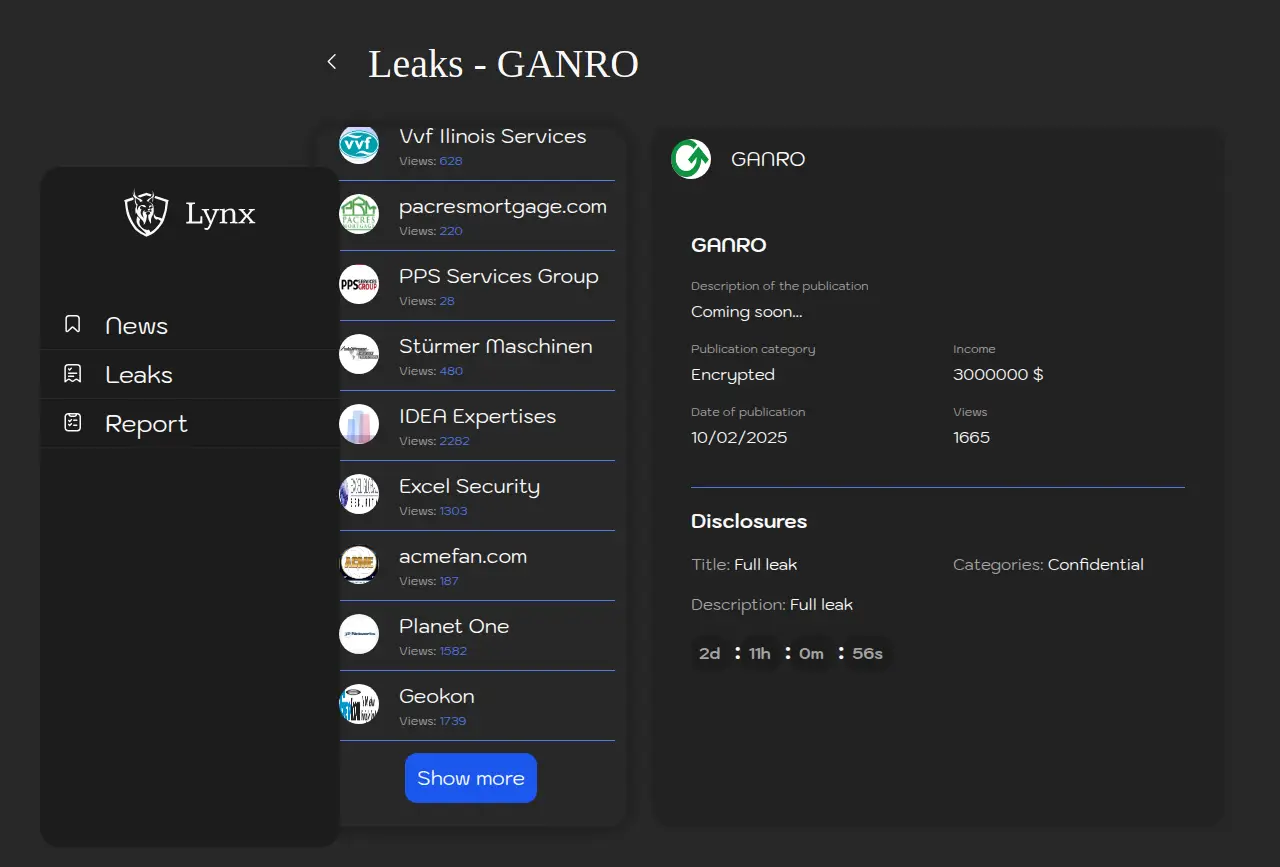Click the News bookmark icon
The image size is (1280, 867).
(x=72, y=325)
